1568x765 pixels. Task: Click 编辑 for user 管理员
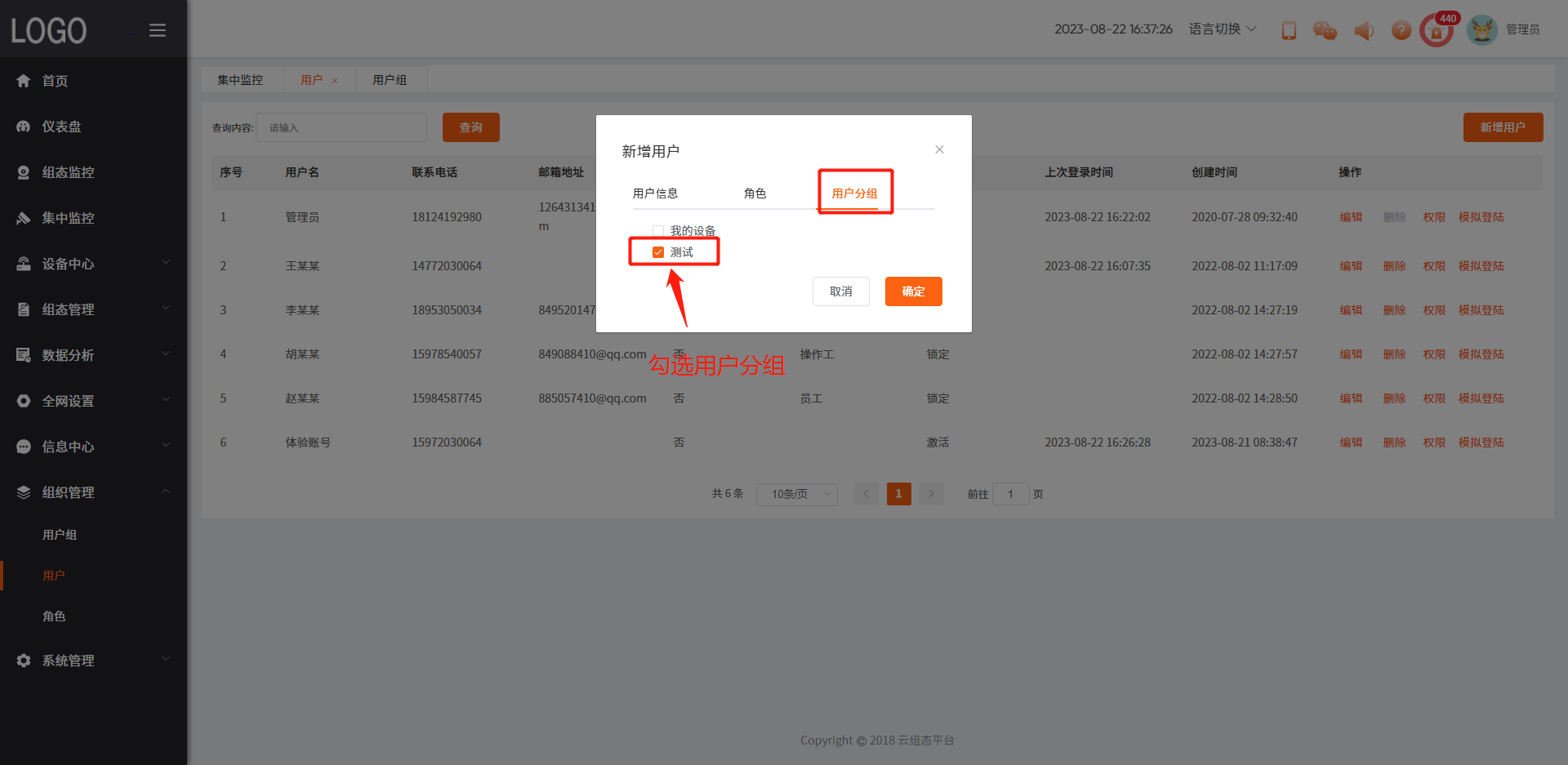tap(1351, 217)
